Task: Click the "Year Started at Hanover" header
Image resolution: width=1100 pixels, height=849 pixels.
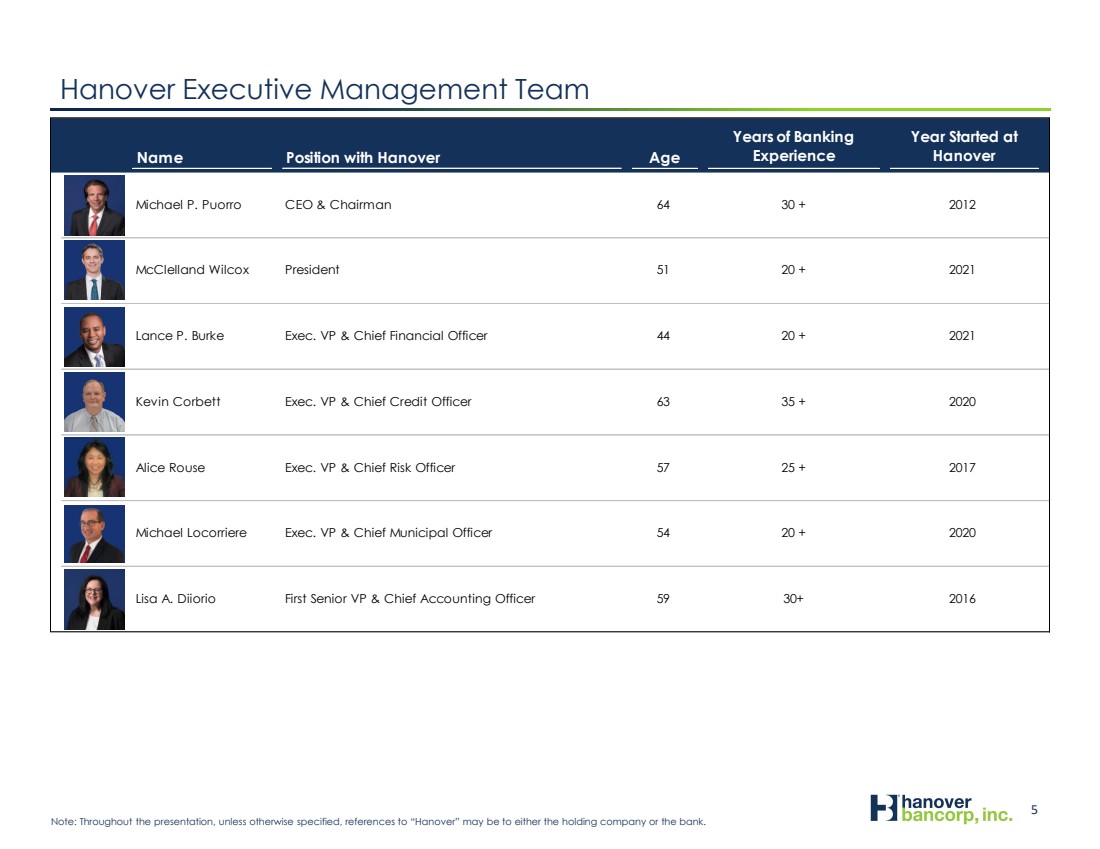Action: [x=964, y=146]
